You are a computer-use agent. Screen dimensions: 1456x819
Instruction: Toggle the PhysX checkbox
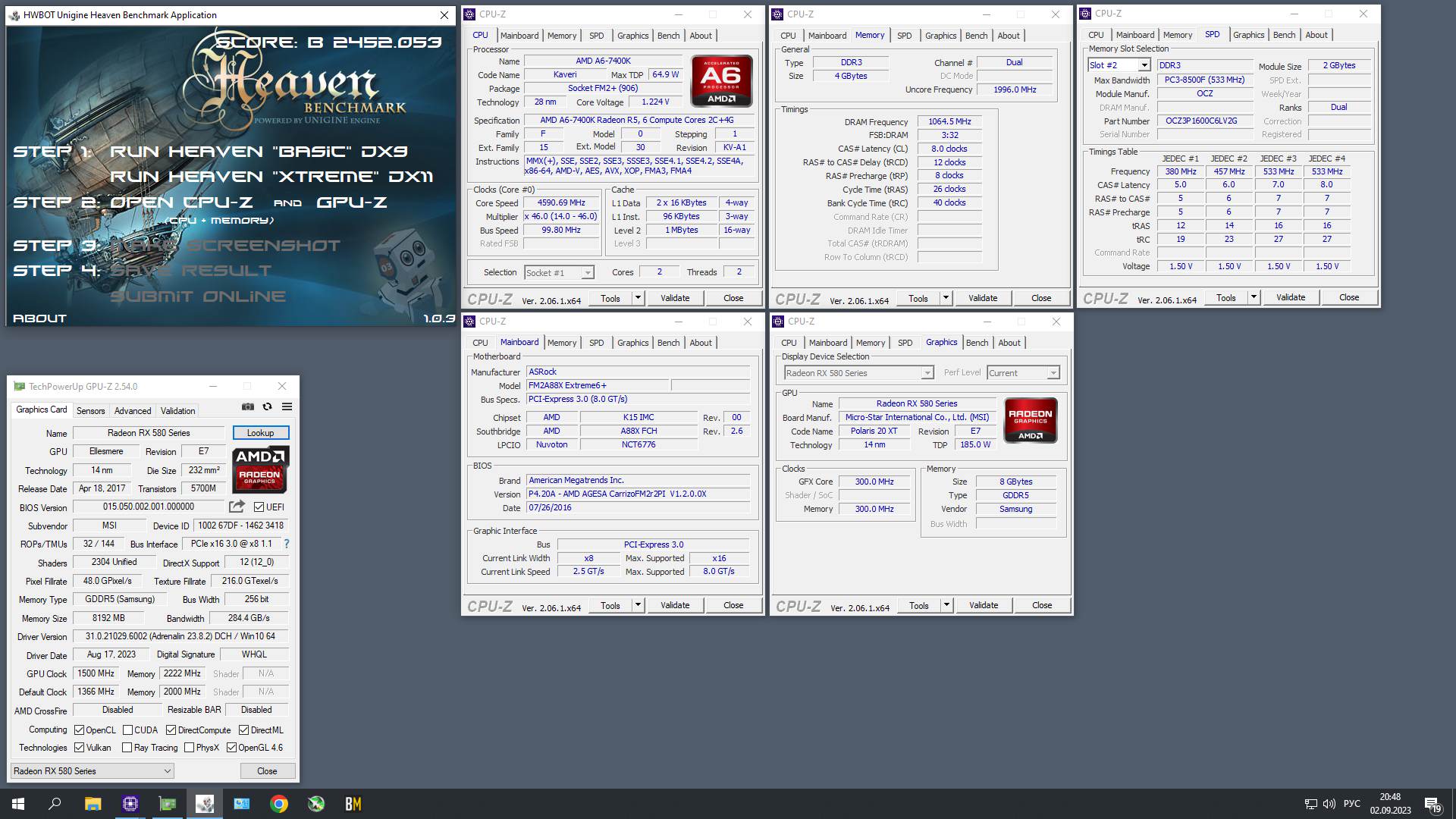tap(189, 747)
